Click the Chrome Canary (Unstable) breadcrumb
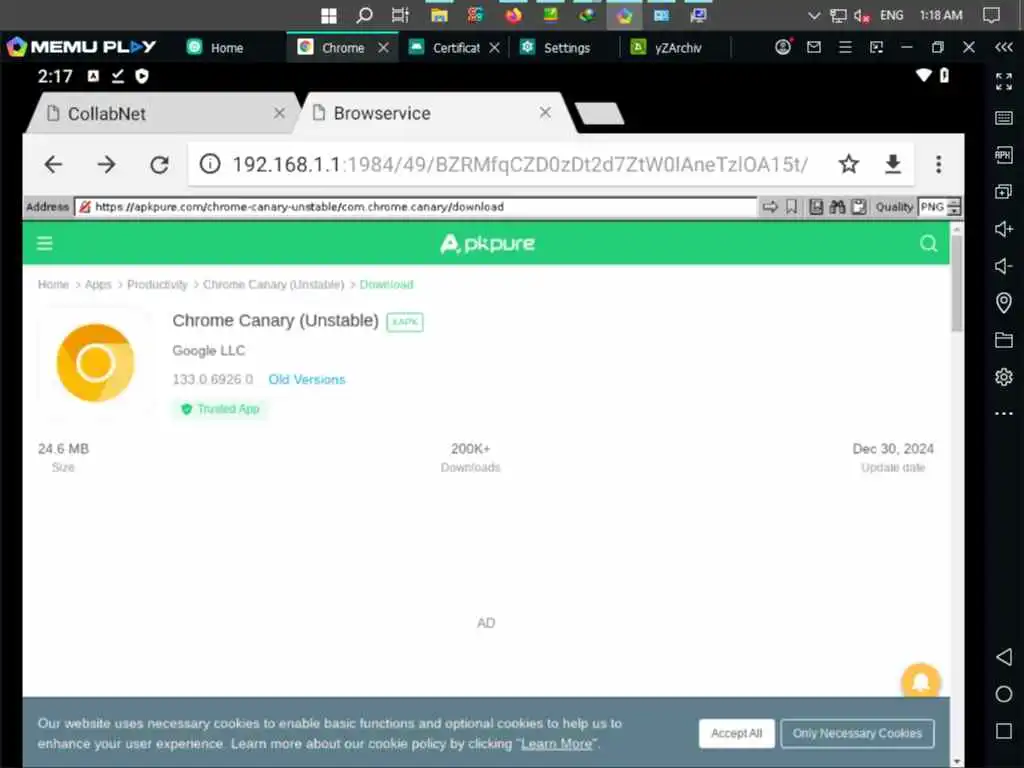 click(x=273, y=284)
